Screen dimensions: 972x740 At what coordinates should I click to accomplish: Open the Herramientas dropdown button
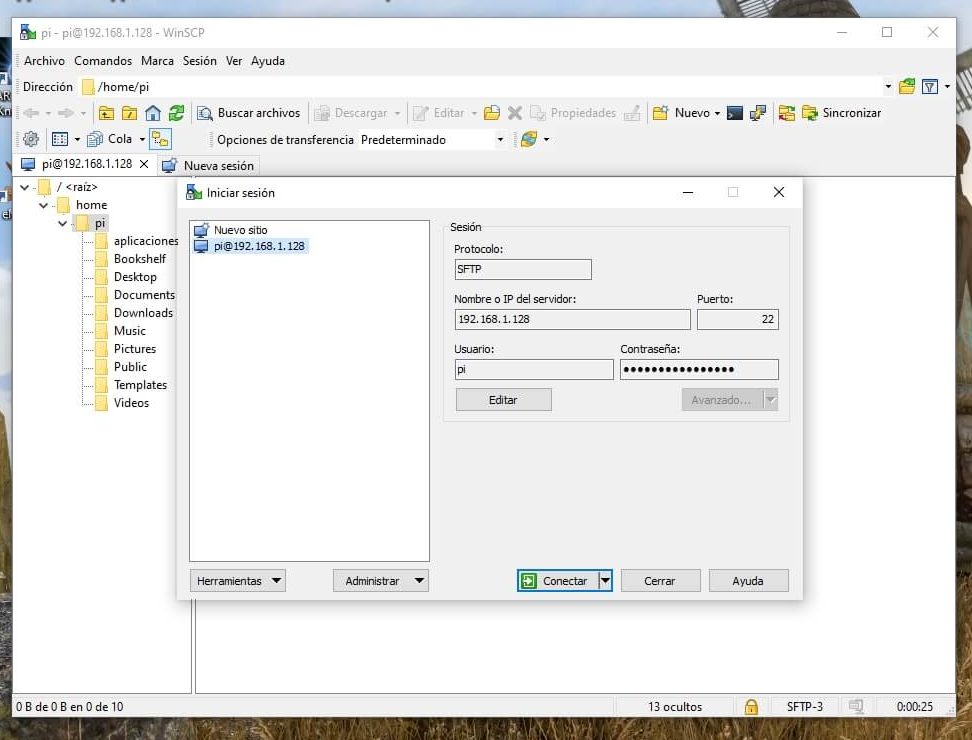[x=237, y=581]
